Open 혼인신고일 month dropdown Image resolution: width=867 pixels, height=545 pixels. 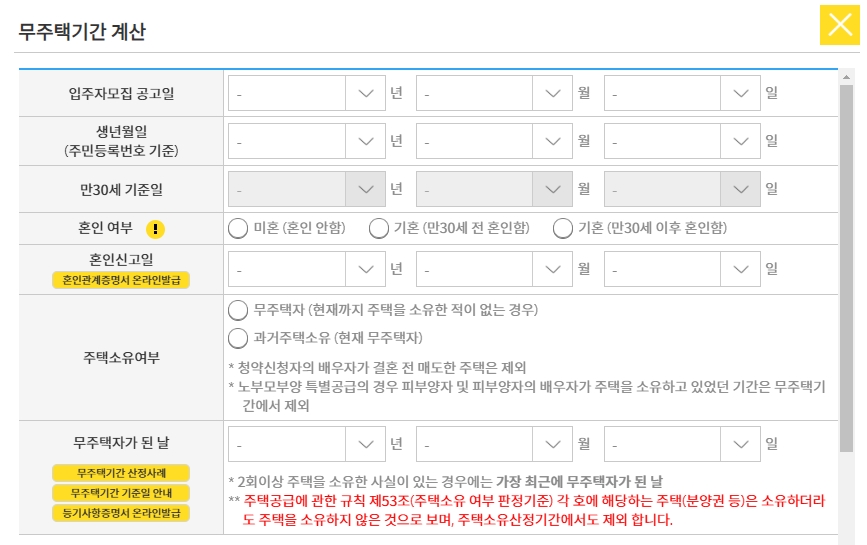[494, 269]
